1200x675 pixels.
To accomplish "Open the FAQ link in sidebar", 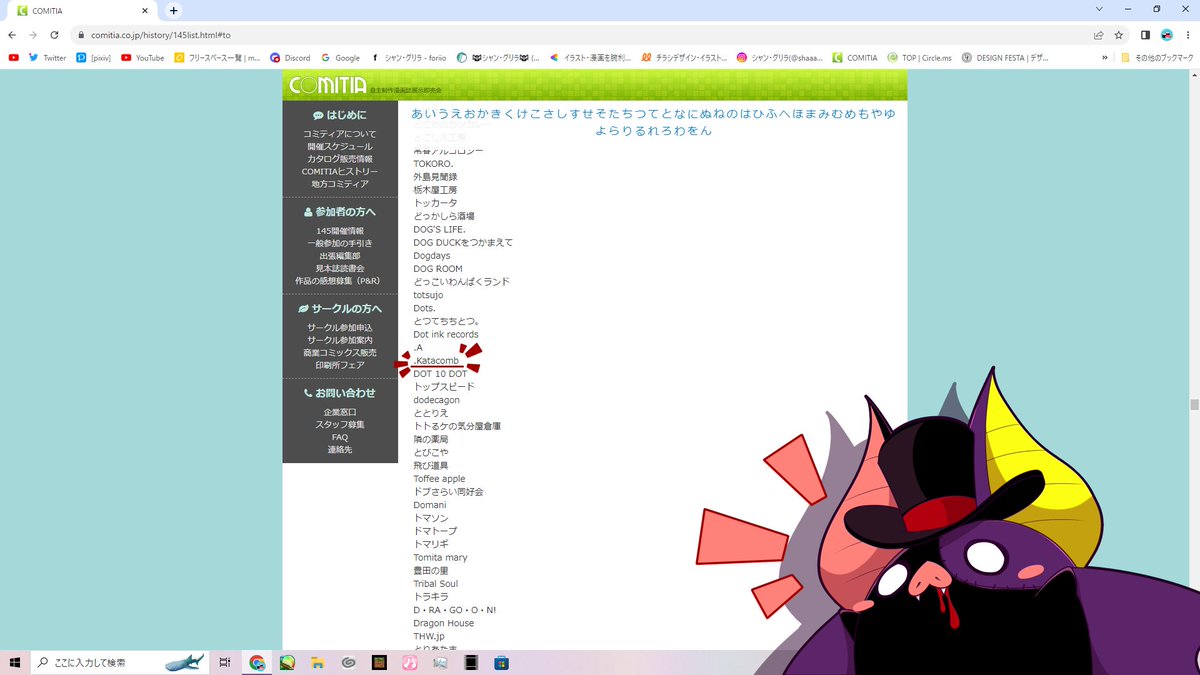I will pyautogui.click(x=340, y=437).
